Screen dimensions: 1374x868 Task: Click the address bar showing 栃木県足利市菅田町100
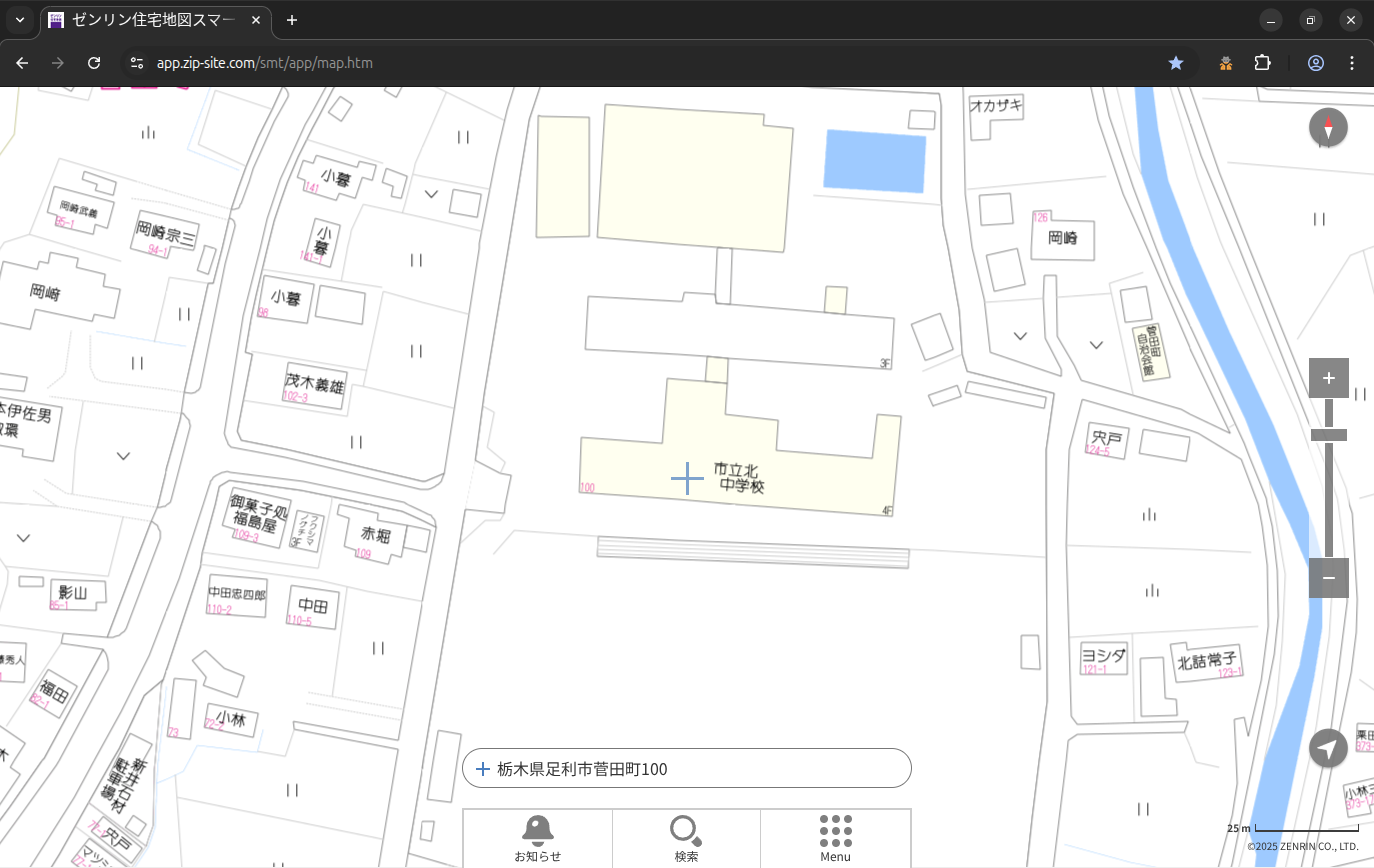pos(686,769)
